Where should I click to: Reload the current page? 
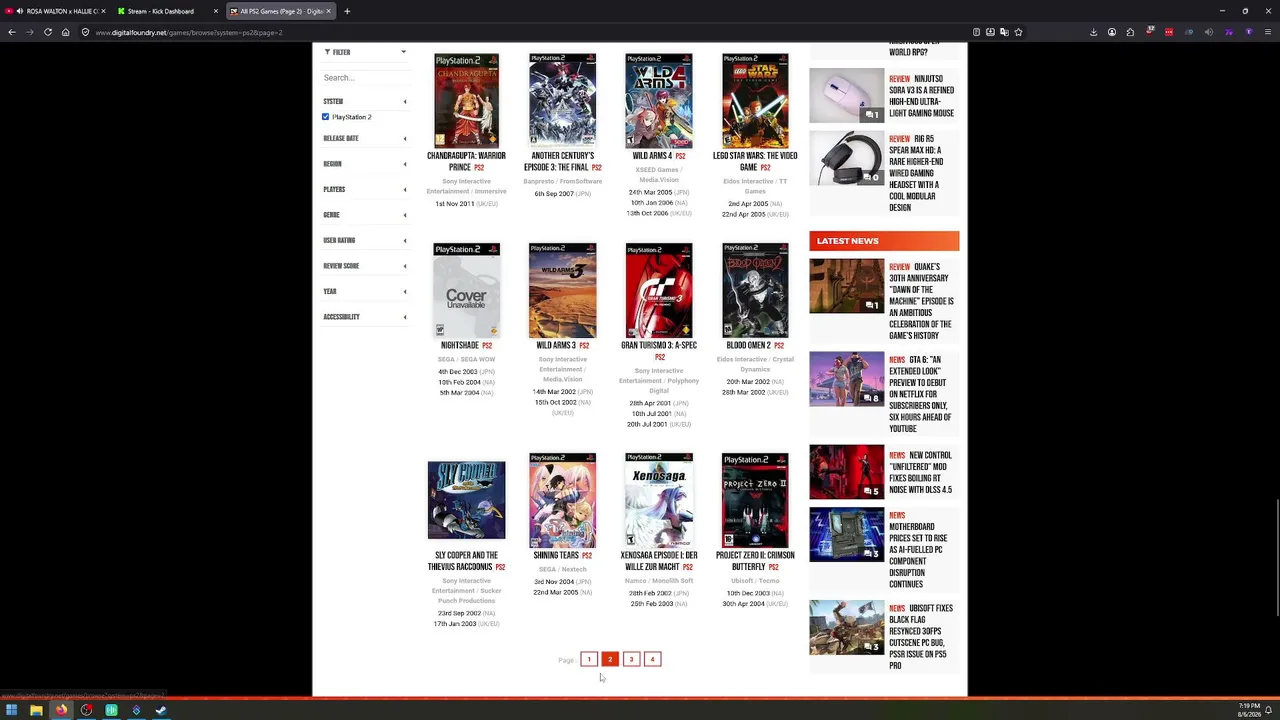tap(48, 32)
